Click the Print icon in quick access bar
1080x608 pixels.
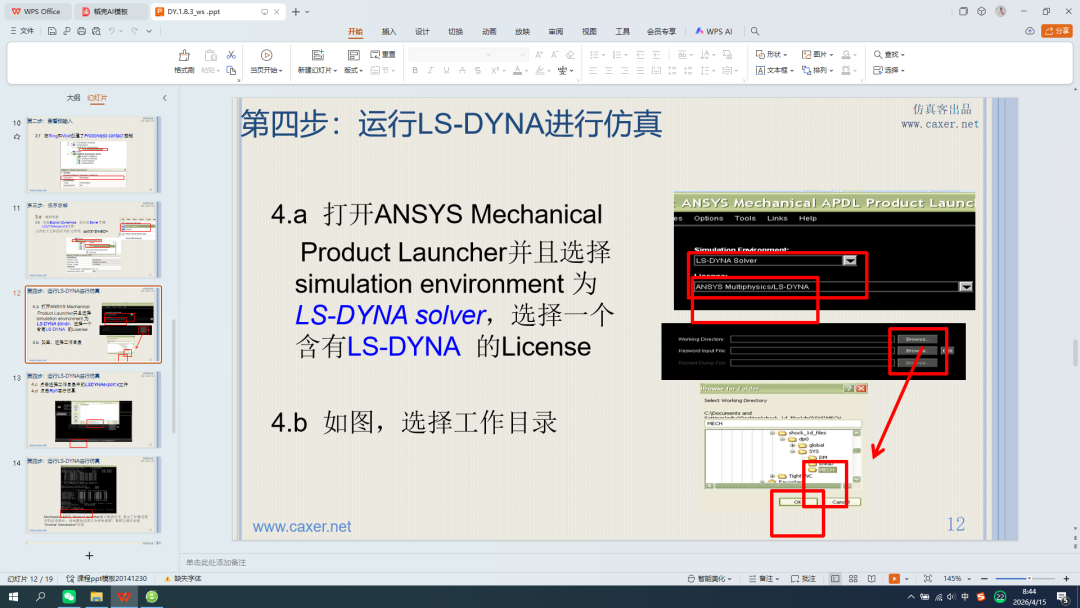(81, 31)
